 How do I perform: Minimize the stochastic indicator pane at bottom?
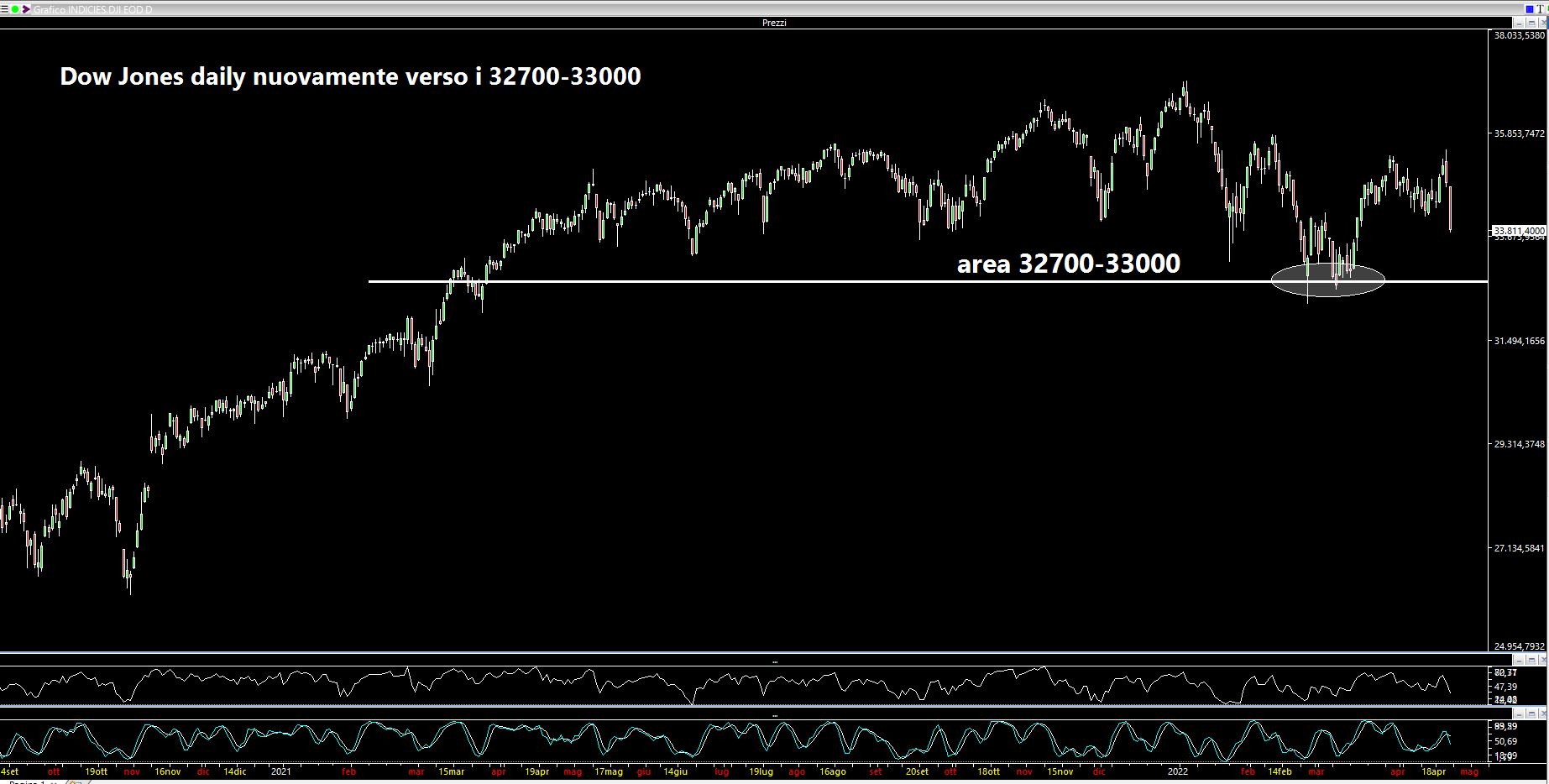[x=1519, y=713]
